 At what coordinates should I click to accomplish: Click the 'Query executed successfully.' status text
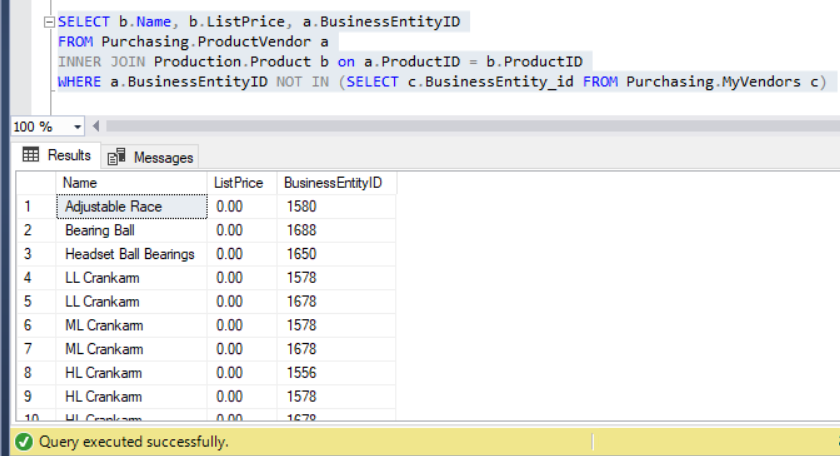pos(133,442)
